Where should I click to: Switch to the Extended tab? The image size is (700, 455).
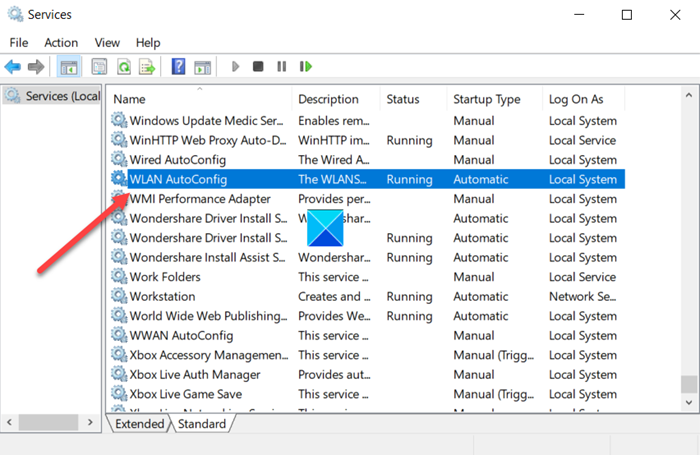click(139, 424)
